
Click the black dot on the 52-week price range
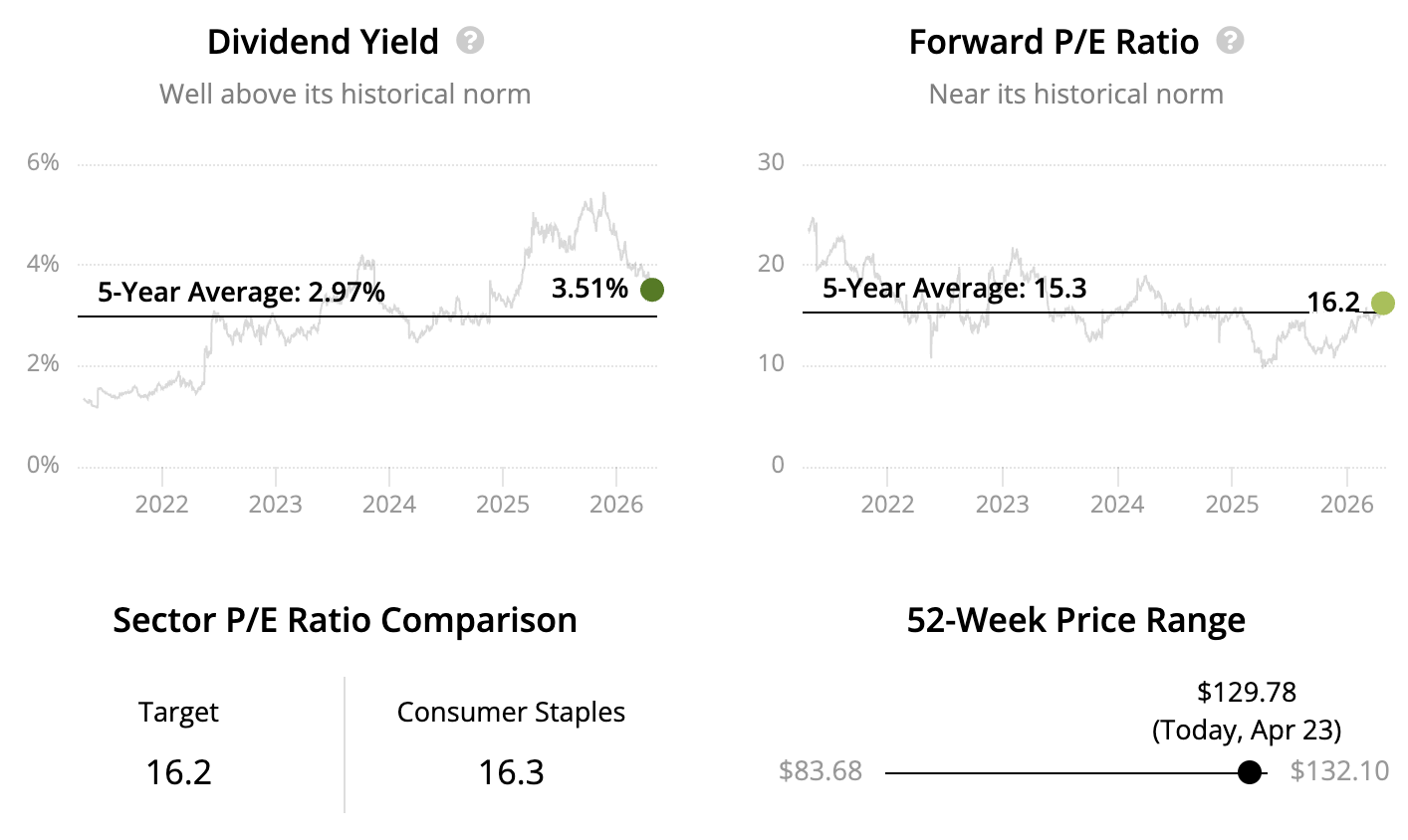point(1250,772)
